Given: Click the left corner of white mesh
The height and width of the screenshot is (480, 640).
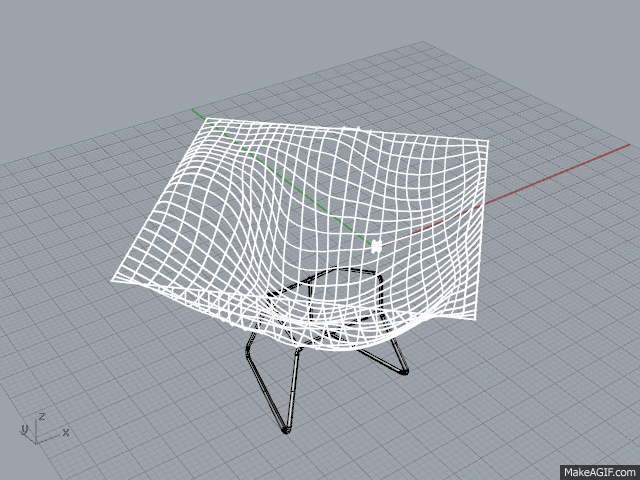Looking at the screenshot, I should (113, 280).
